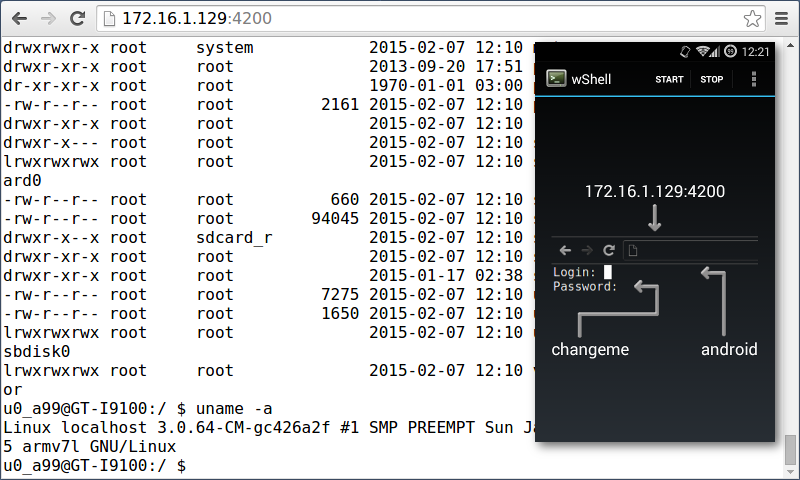This screenshot has width=800, height=480.
Task: Tap the android login hint
Action: pos(729,349)
